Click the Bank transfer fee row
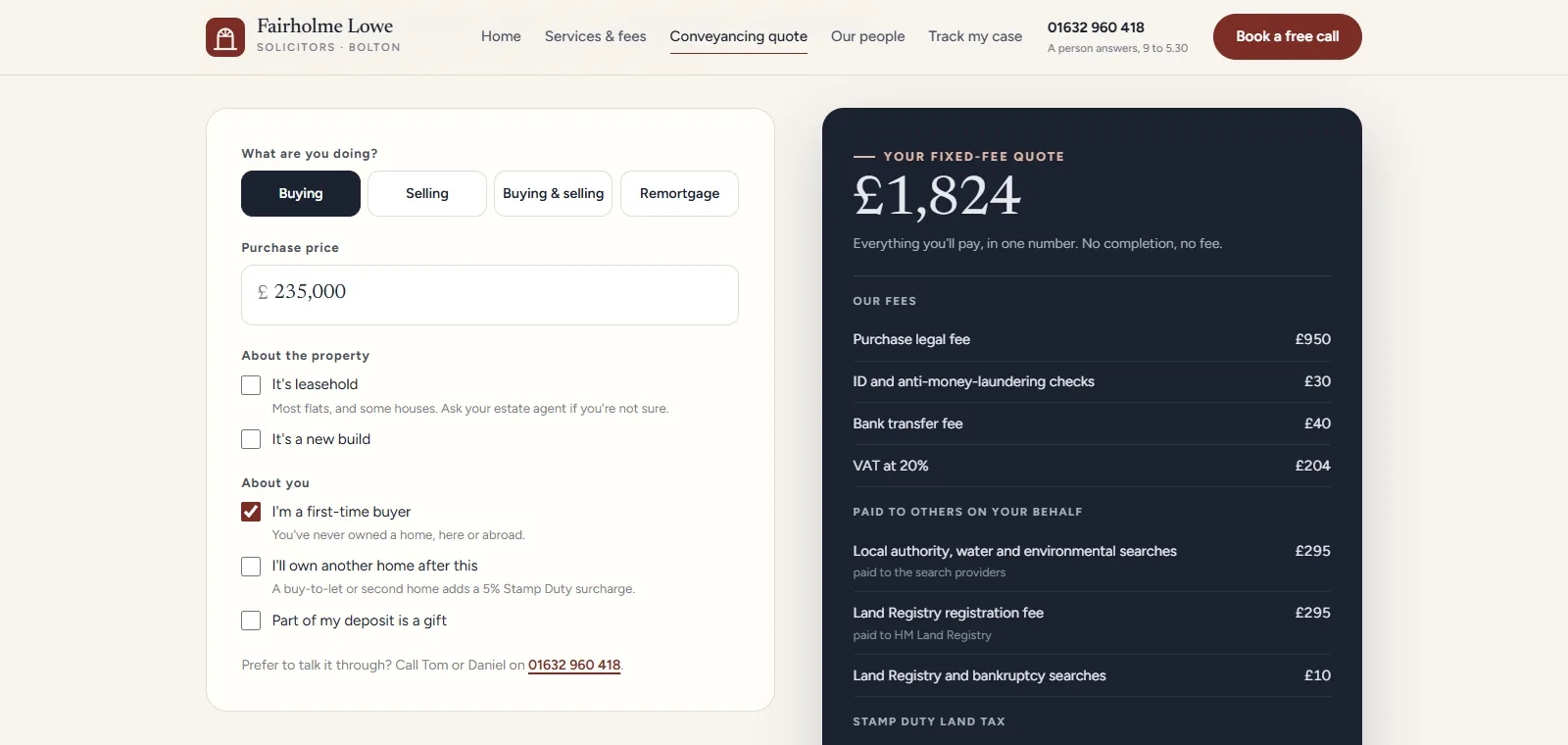 point(1092,423)
